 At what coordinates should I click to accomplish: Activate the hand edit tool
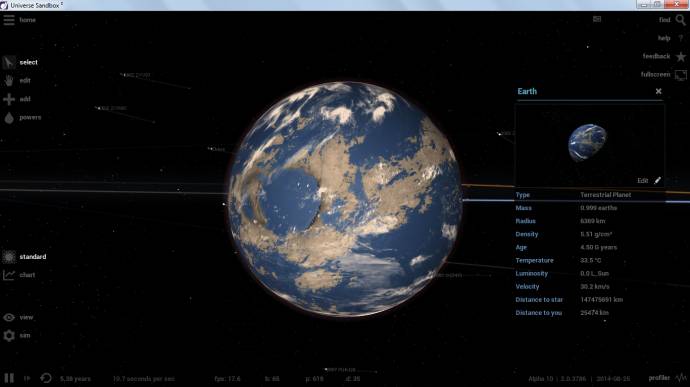tap(9, 81)
